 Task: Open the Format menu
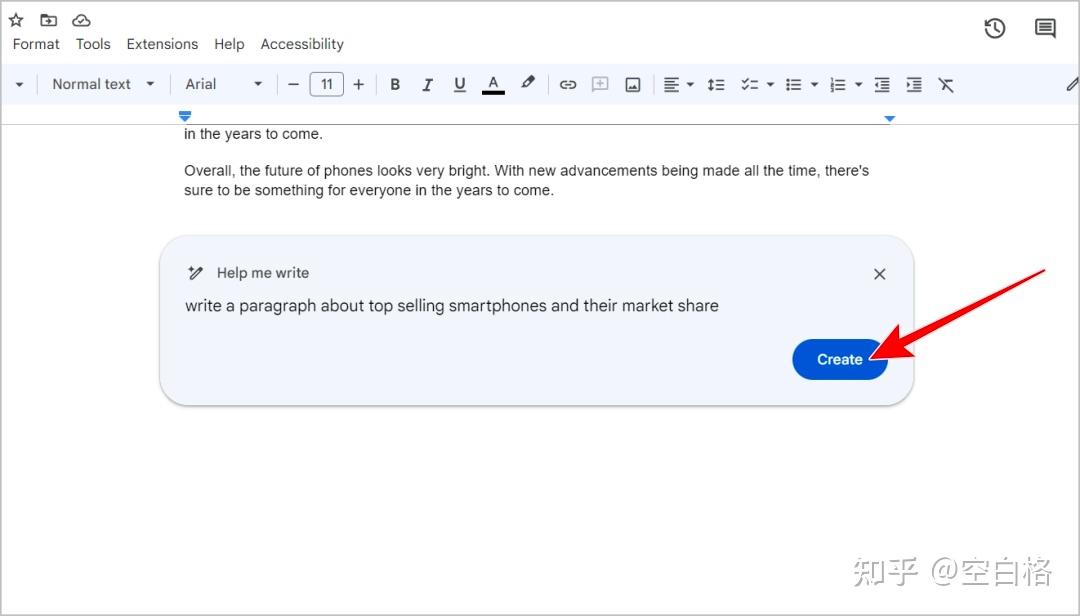point(36,44)
